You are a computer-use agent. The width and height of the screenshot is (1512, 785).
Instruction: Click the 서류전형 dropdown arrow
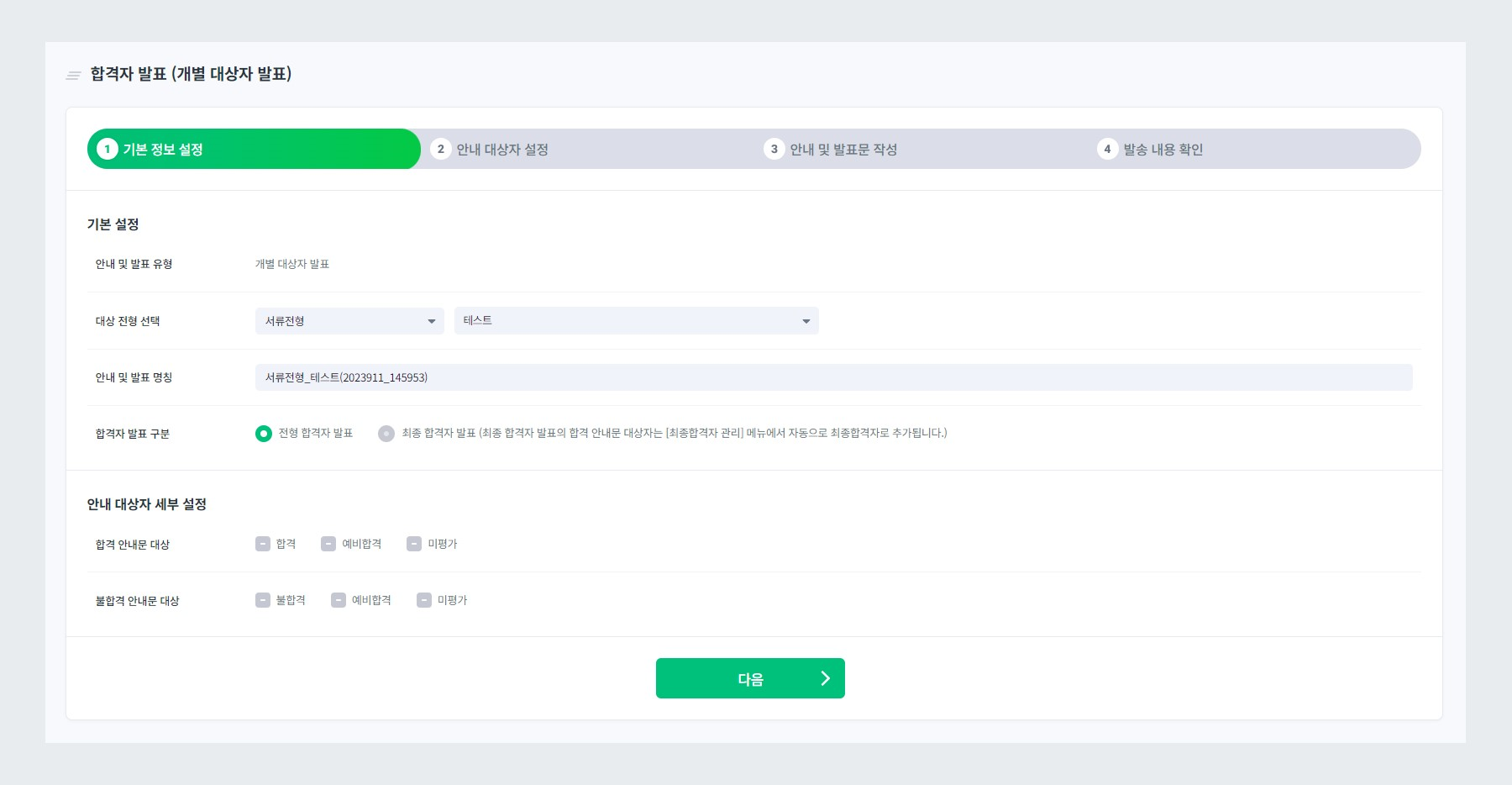click(431, 322)
